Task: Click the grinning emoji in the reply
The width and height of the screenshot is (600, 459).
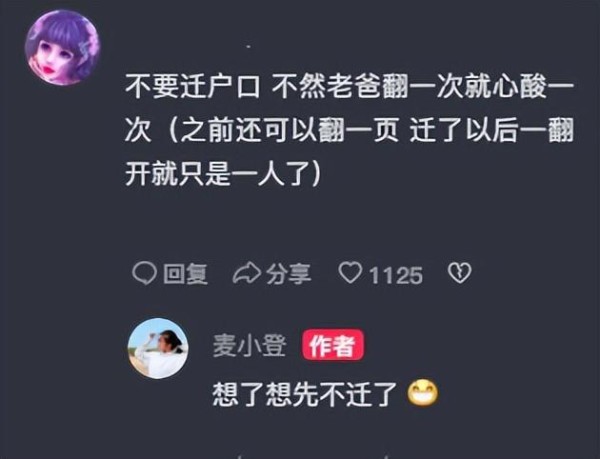Action: (x=423, y=394)
